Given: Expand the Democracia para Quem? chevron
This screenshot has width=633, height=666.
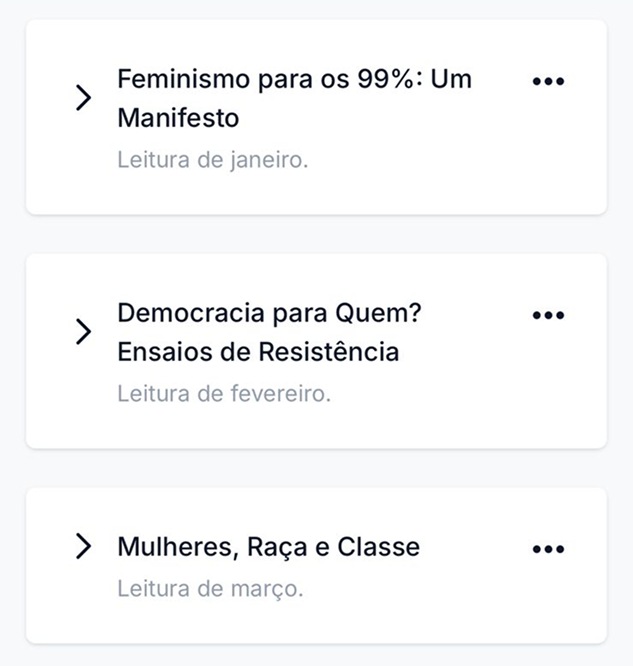Looking at the screenshot, I should [x=84, y=332].
